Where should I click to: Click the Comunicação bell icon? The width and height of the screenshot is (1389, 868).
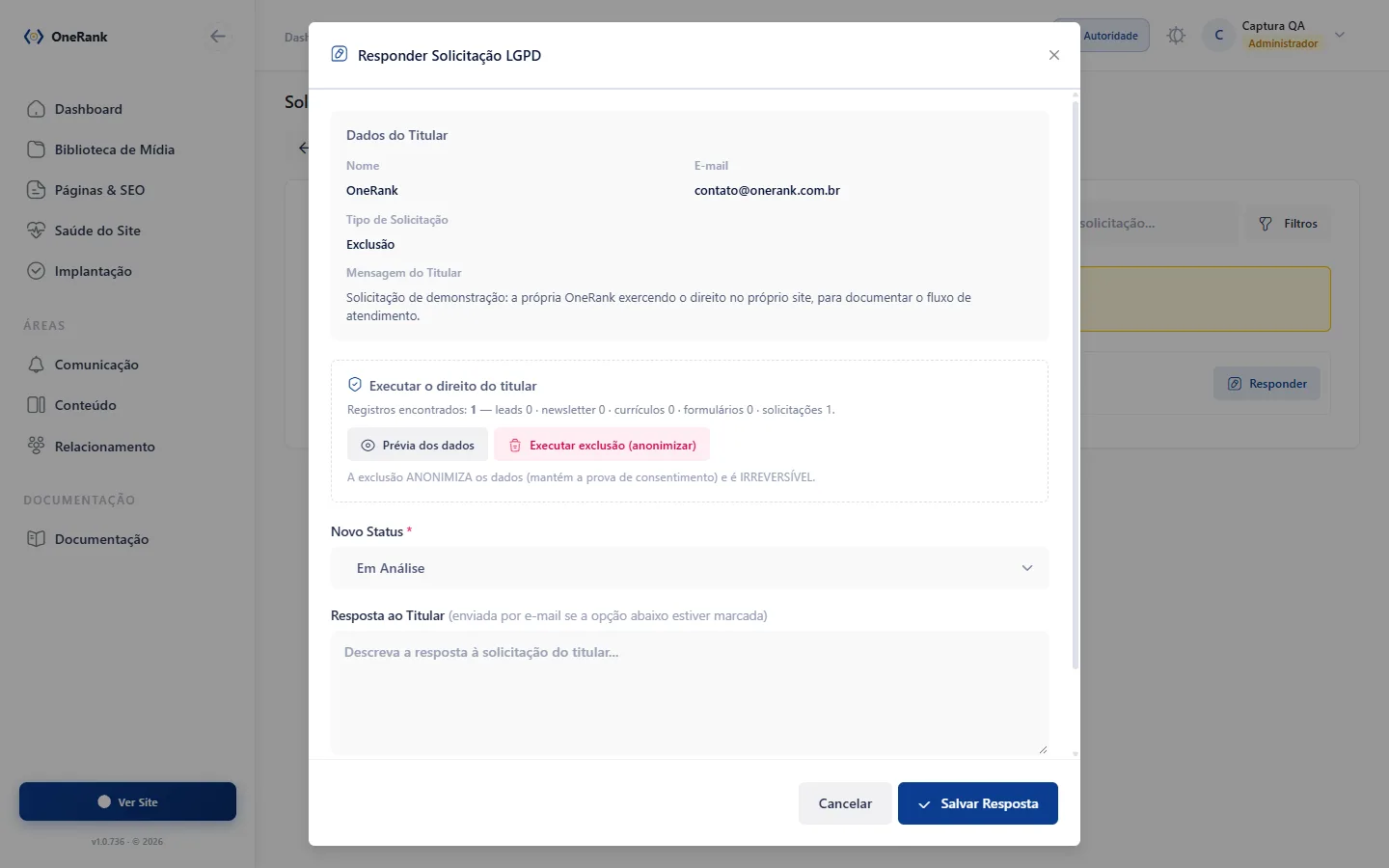[37, 365]
